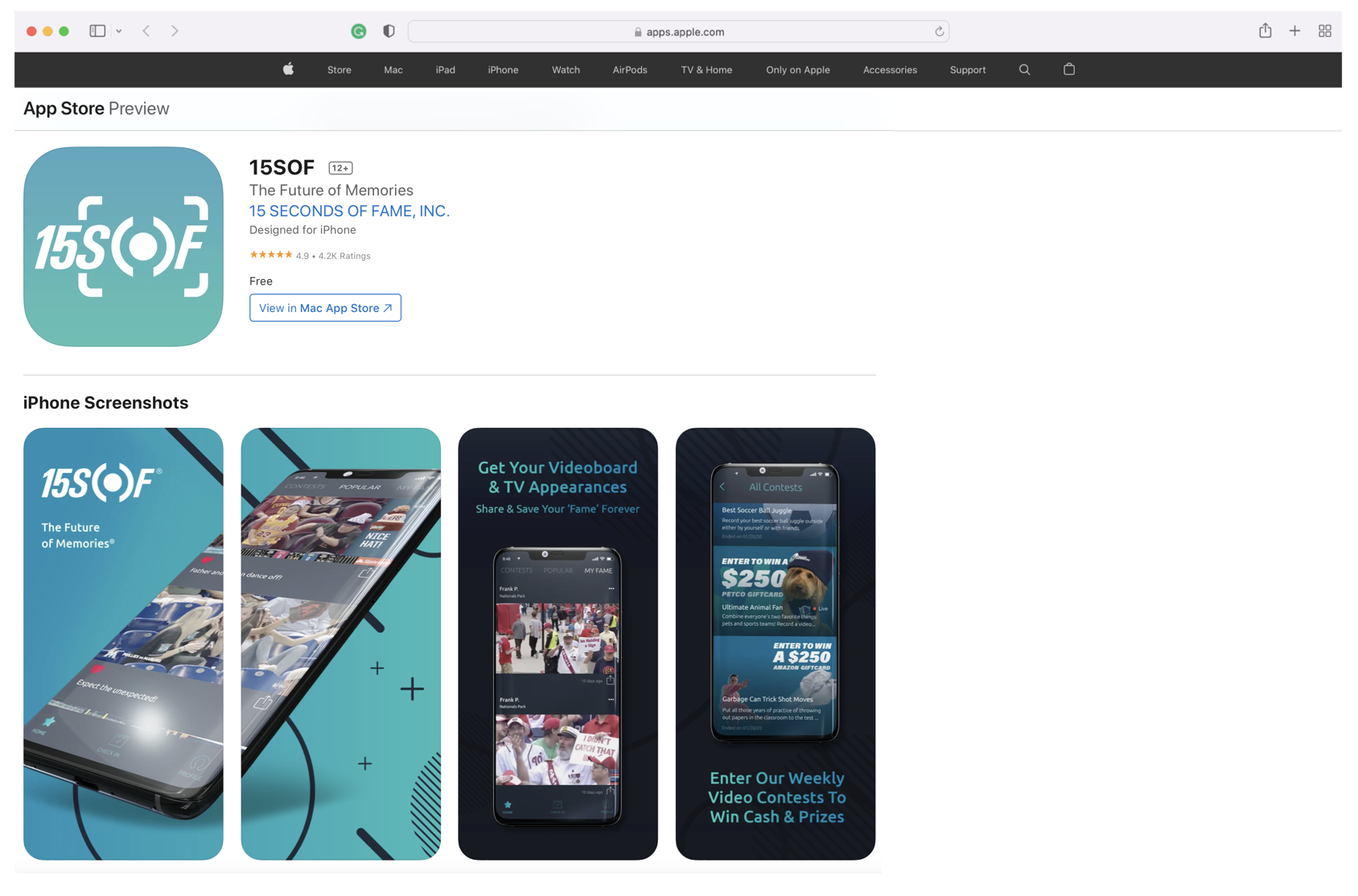Reload the page with refresh icon
1358x896 pixels.
tap(939, 31)
